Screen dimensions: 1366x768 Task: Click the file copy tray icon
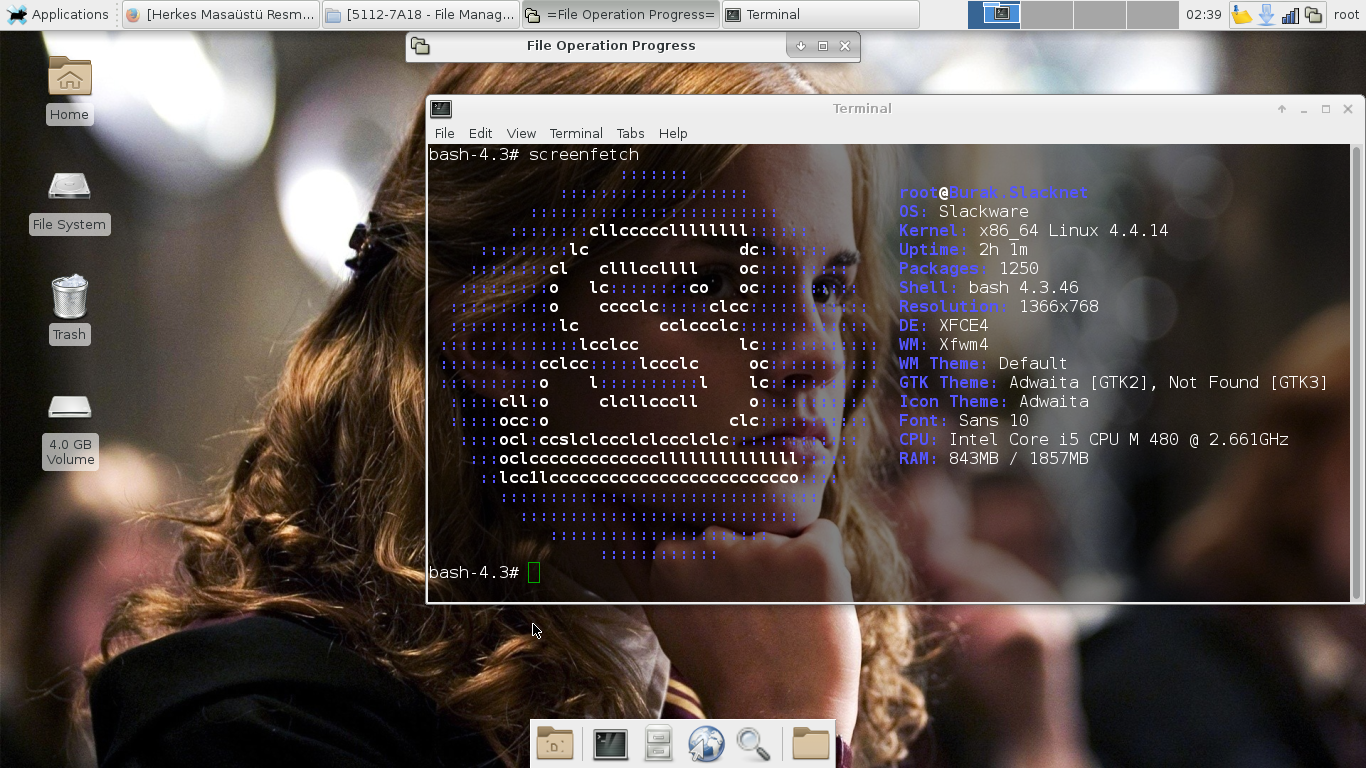(x=1313, y=15)
